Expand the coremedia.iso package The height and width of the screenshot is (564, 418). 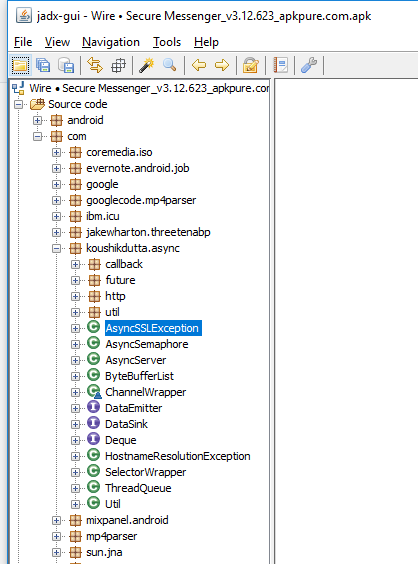coord(56,153)
